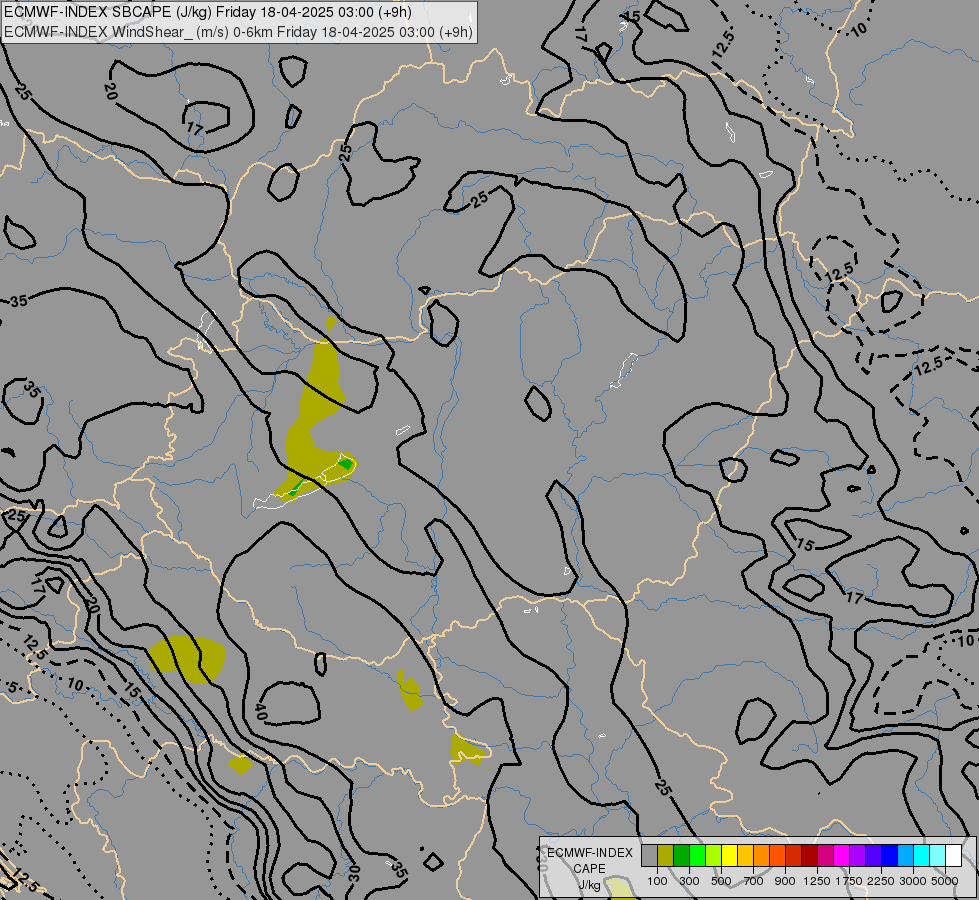Click the olive swatch in the CAPE legend

[x=666, y=856]
